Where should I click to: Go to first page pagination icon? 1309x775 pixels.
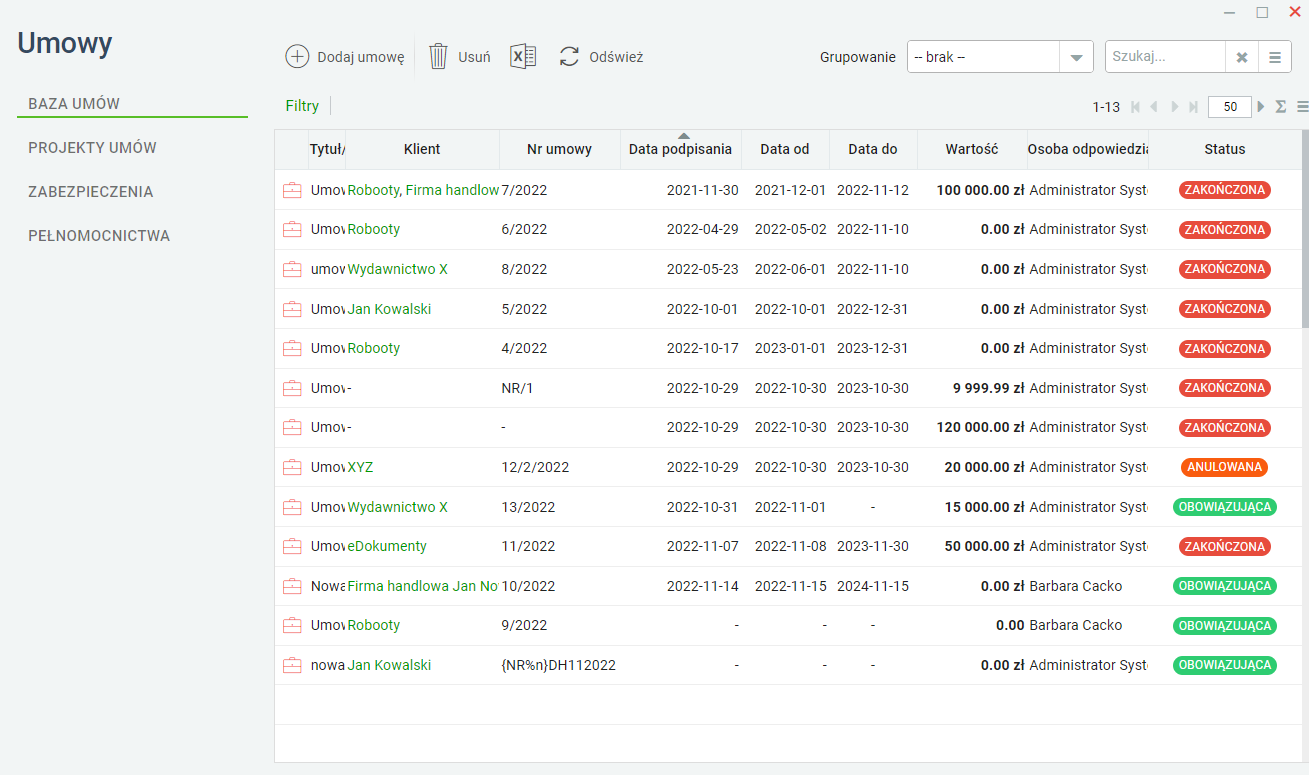[x=1135, y=107]
